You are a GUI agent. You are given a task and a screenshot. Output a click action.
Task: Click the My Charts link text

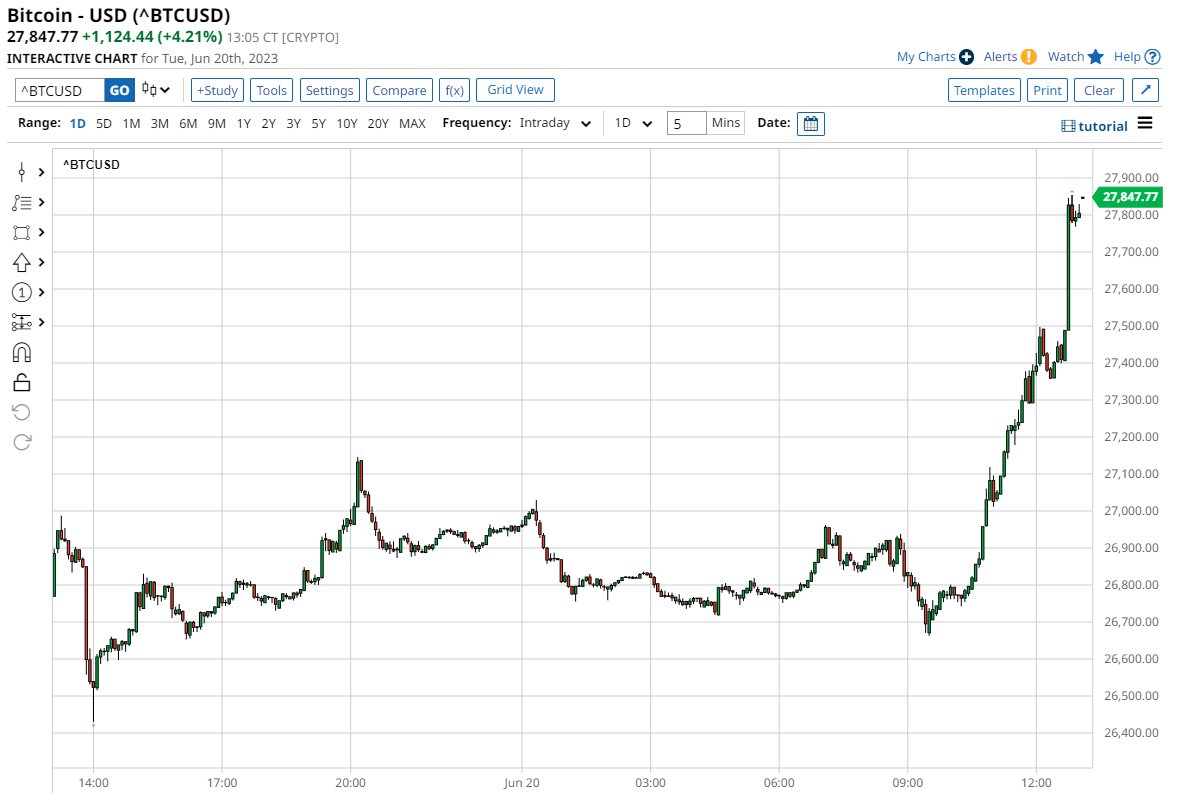coord(926,57)
